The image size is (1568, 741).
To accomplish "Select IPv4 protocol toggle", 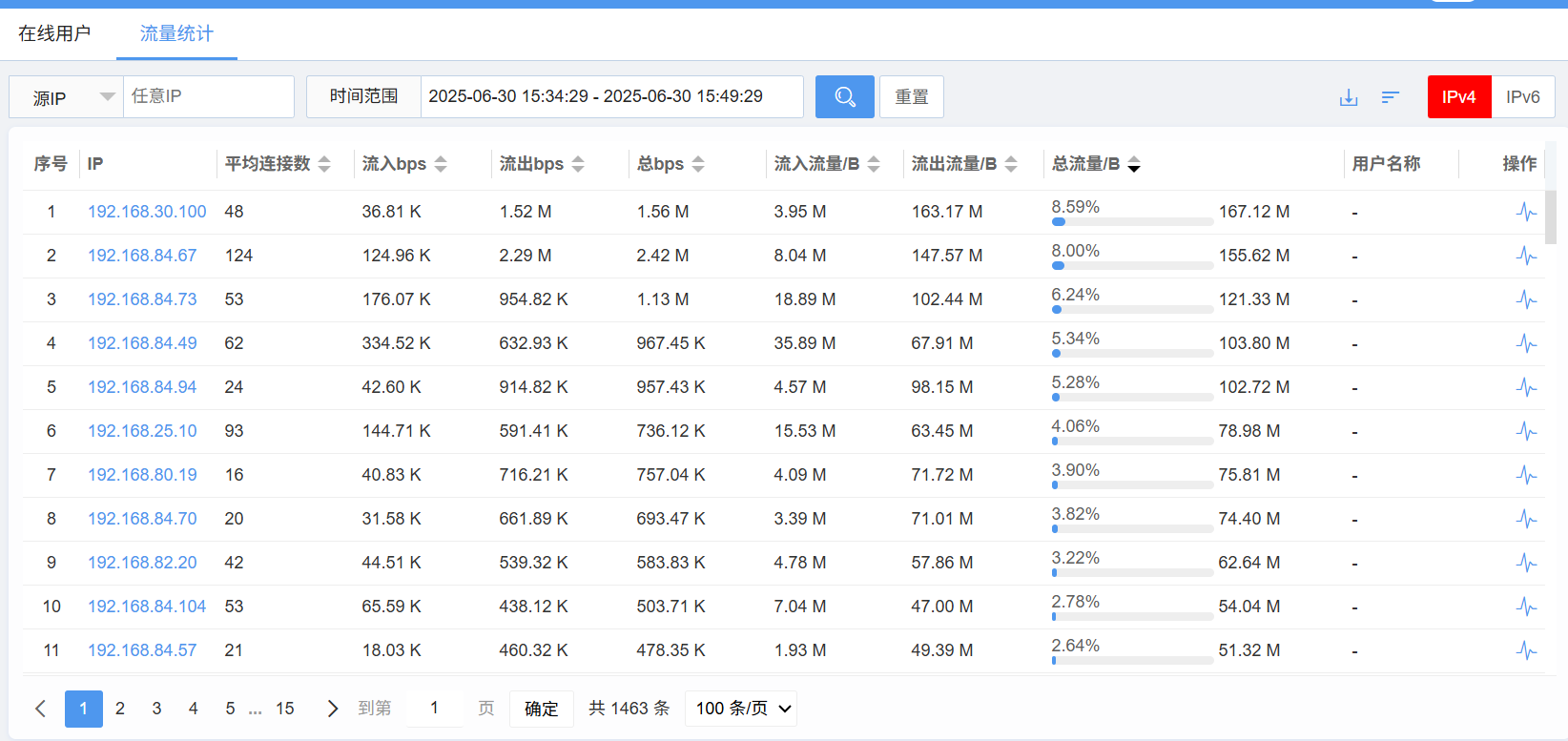I will pyautogui.click(x=1459, y=96).
